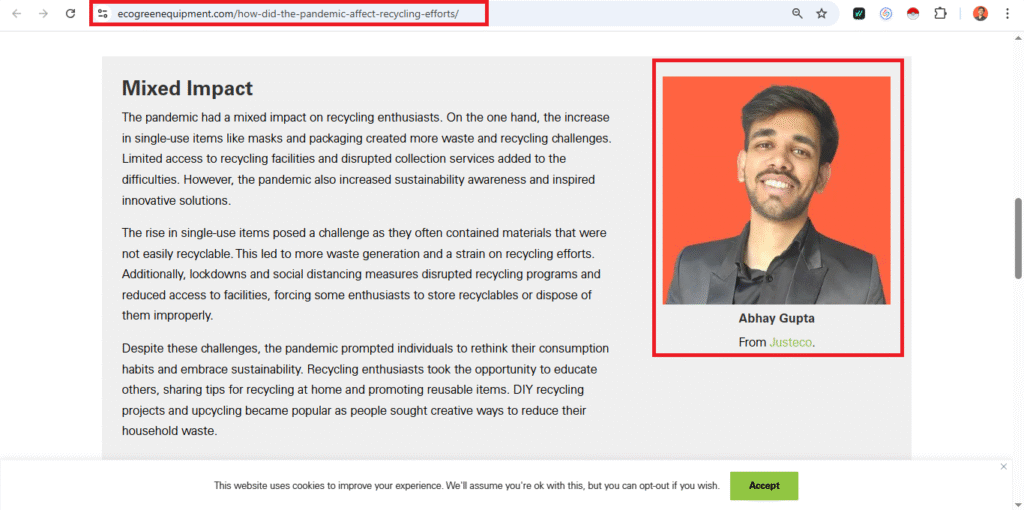Click the red and white ball extension icon
This screenshot has height=510, width=1024.
[913, 14]
